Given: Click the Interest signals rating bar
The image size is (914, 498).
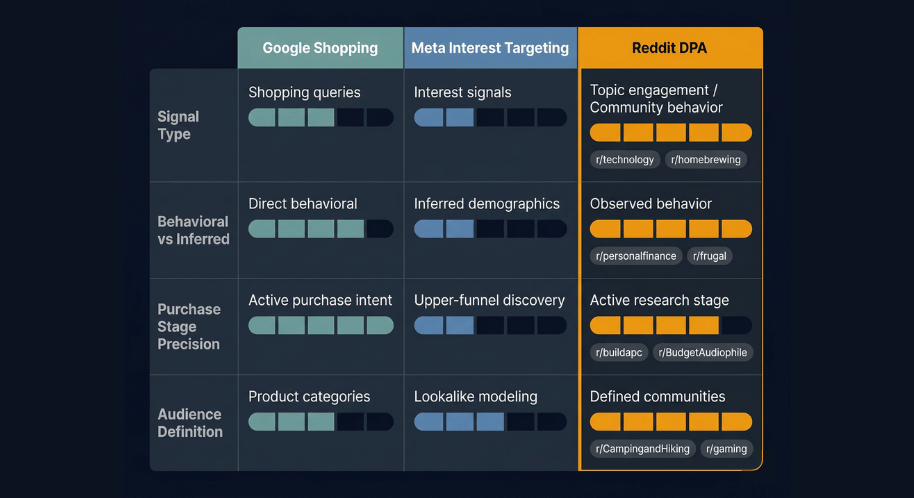Looking at the screenshot, I should pos(490,117).
